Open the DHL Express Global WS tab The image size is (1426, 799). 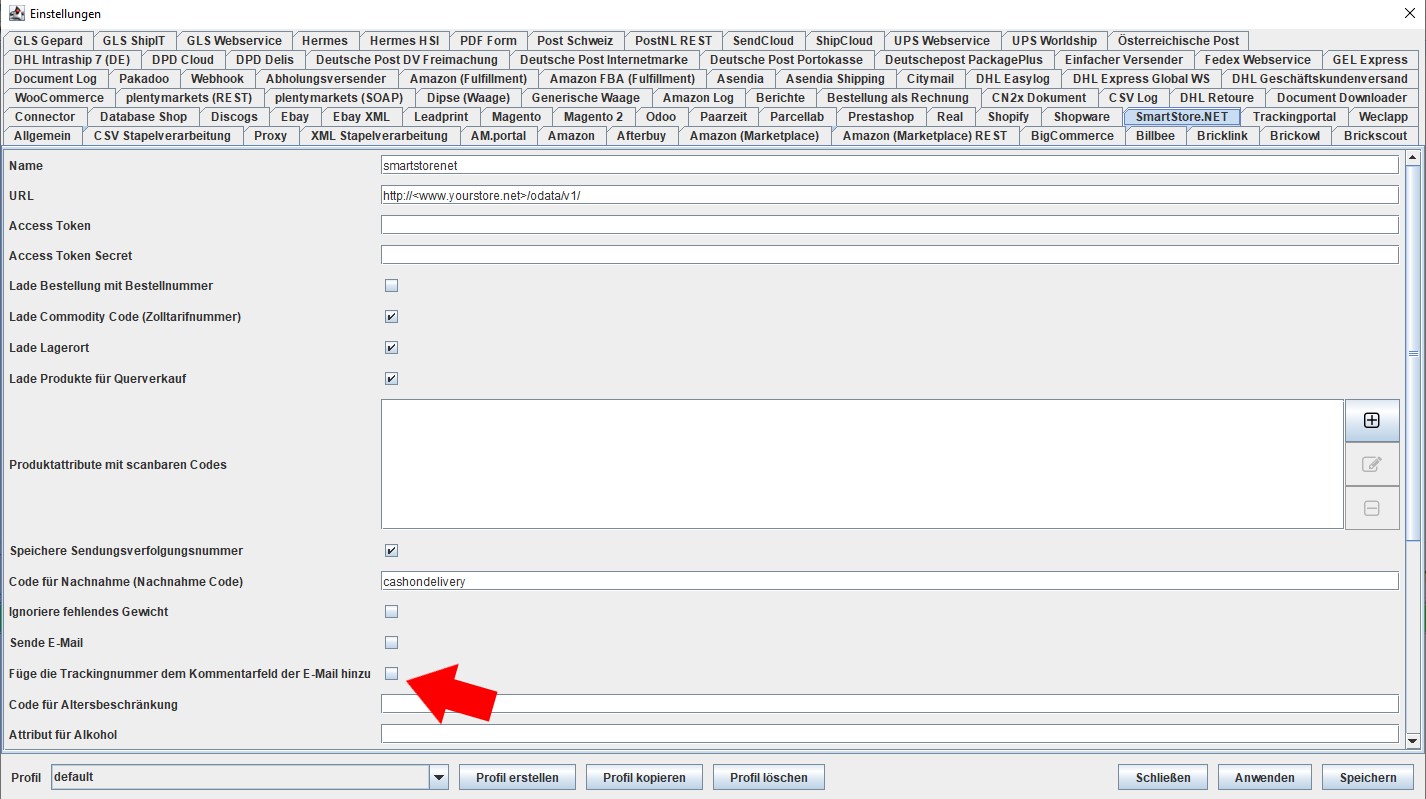point(1141,79)
